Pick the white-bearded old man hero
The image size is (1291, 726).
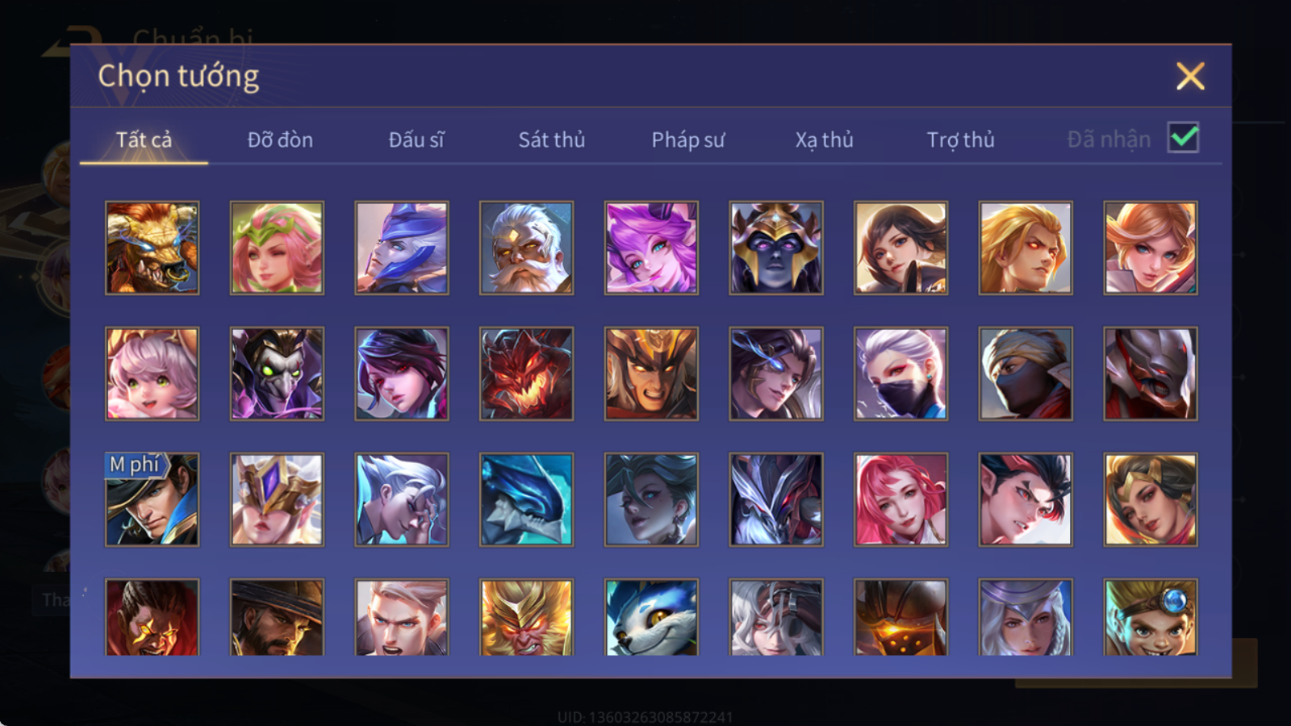(526, 248)
